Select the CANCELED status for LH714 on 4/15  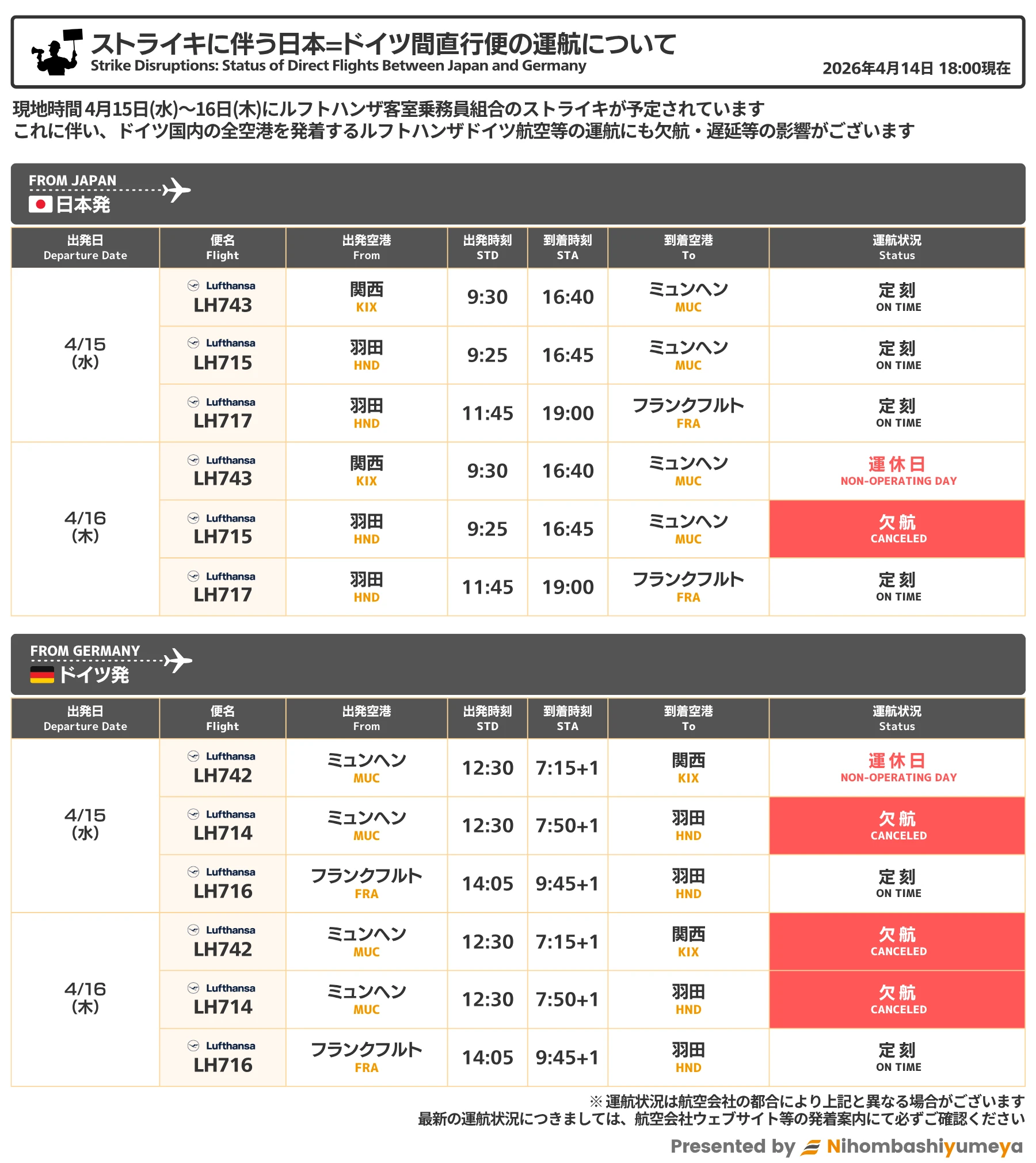897,826
